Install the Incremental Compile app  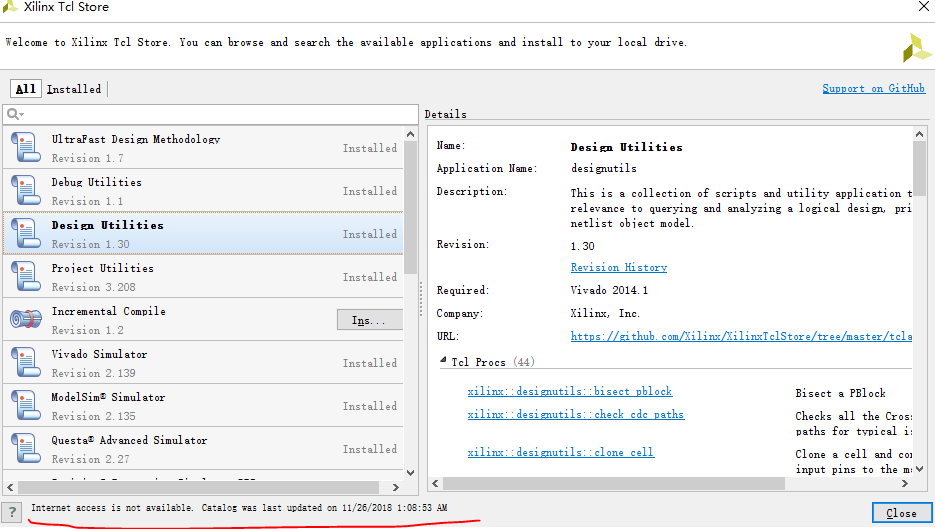pos(369,320)
